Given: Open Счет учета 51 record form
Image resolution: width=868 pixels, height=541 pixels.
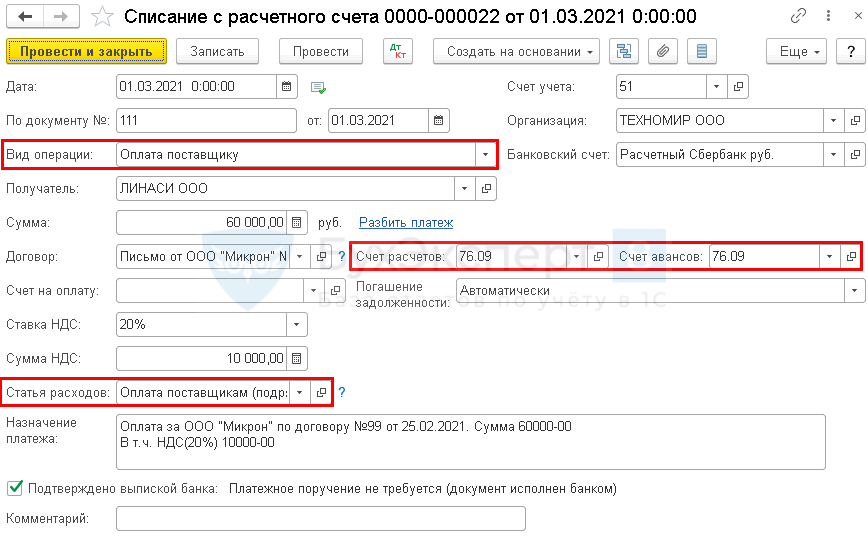Looking at the screenshot, I should coord(738,86).
